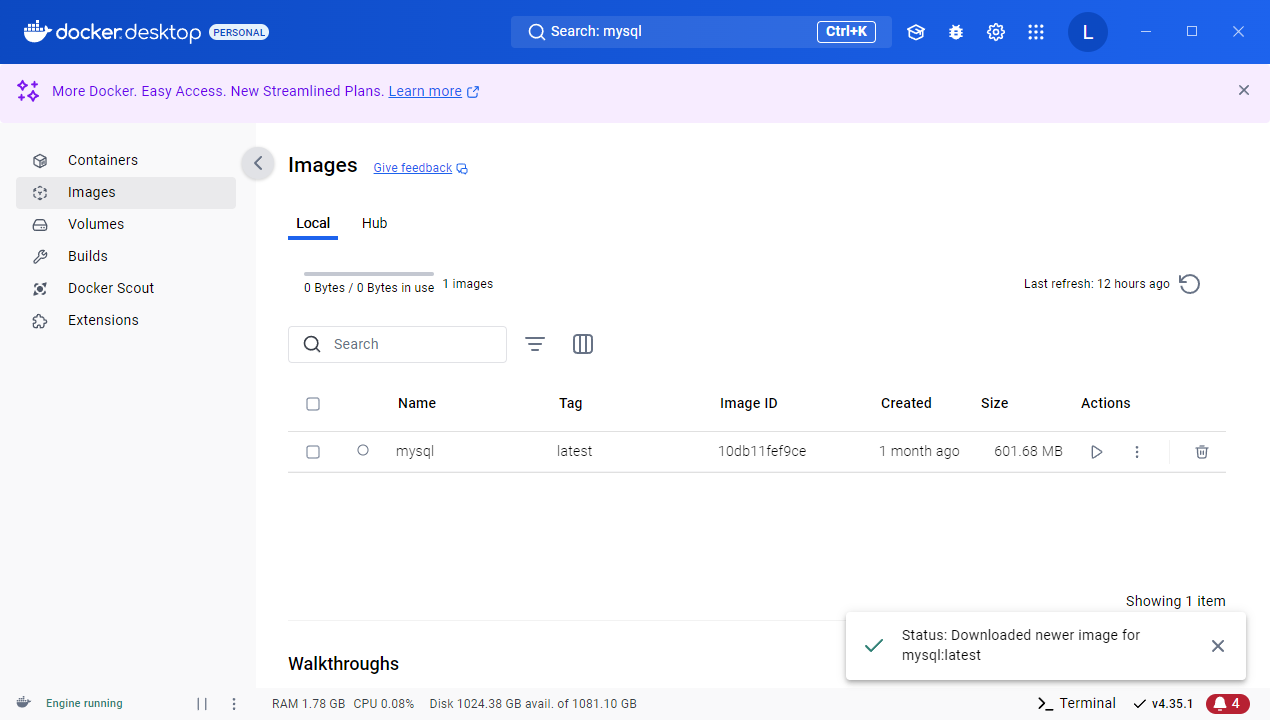This screenshot has height=720, width=1270.
Task: Run the mysql image
Action: tap(1097, 452)
